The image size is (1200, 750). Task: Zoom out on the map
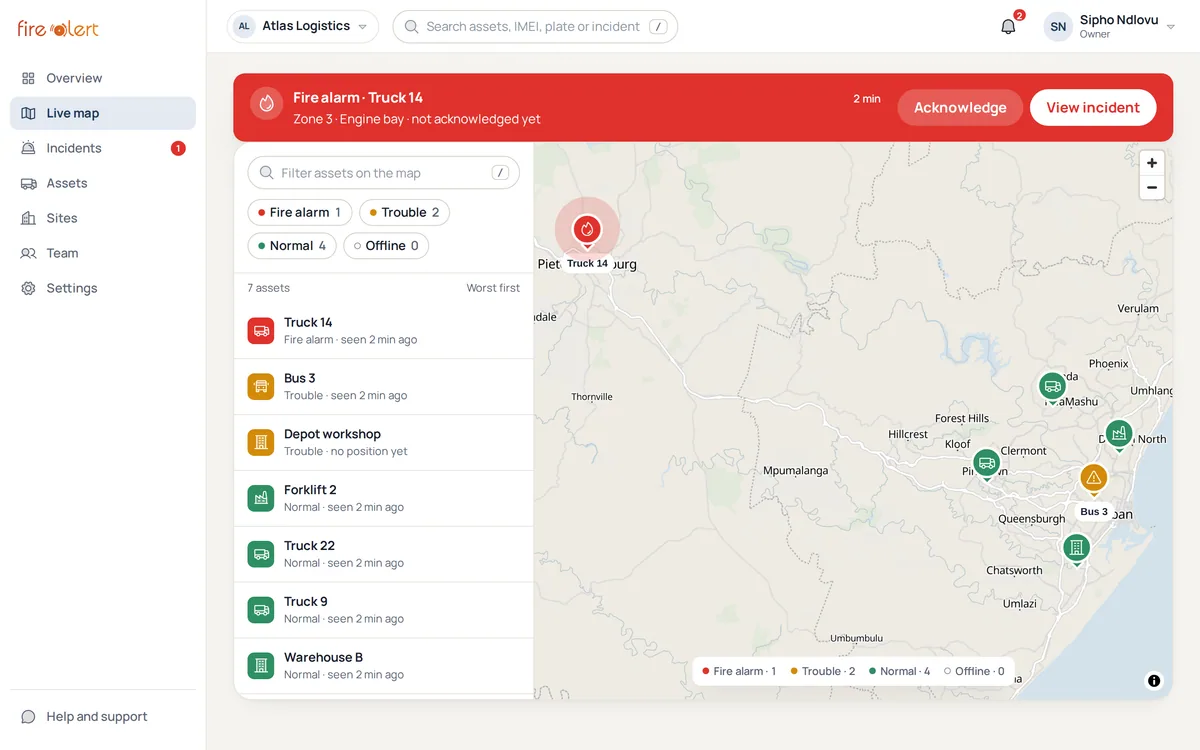(1152, 187)
